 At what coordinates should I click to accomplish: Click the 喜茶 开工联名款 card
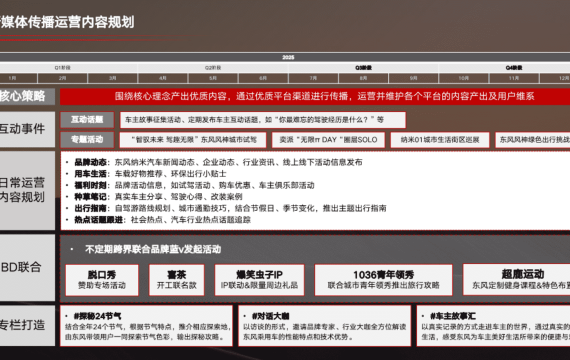tap(177, 280)
